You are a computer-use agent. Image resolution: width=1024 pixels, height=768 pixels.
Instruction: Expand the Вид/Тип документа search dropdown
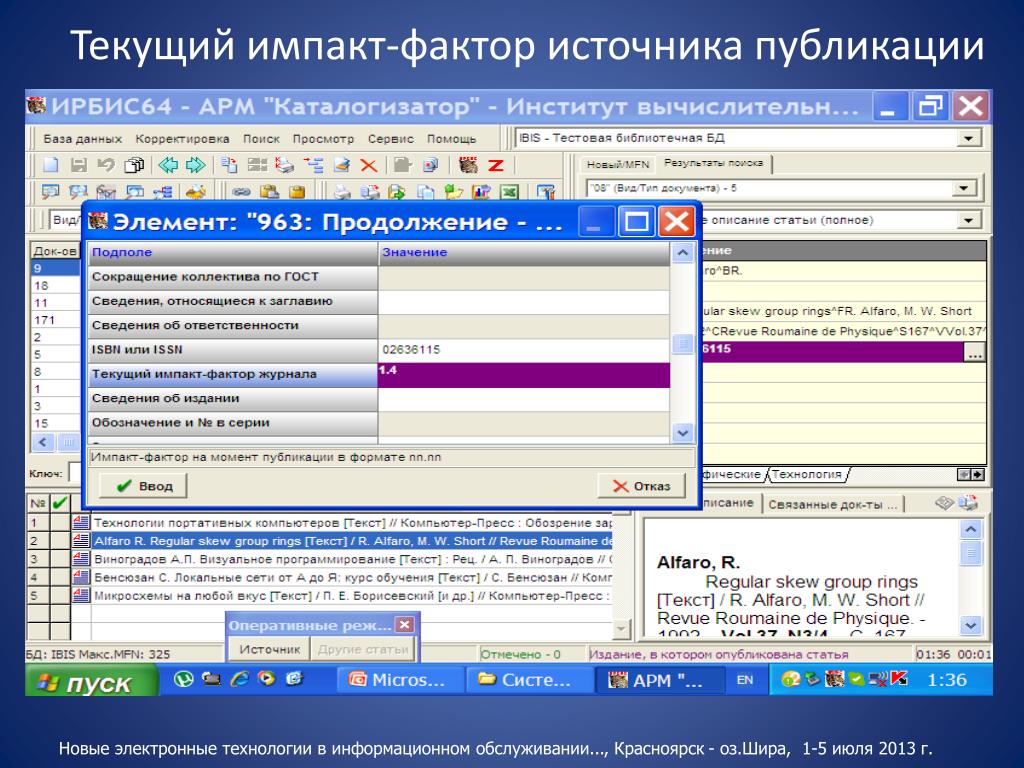coord(964,189)
